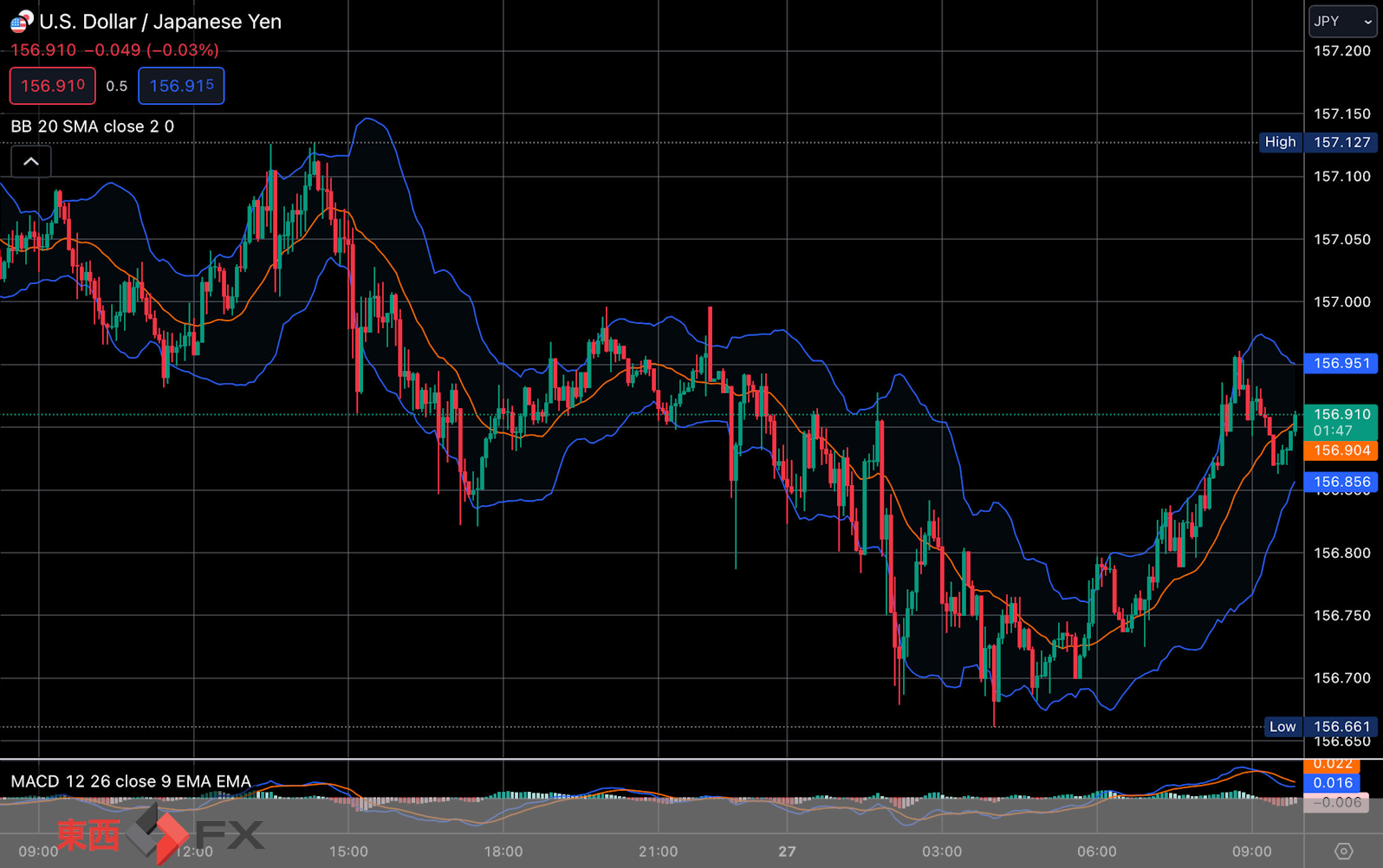Click the blue buy price 156.915 button
This screenshot has height=868, width=1383.
click(181, 86)
